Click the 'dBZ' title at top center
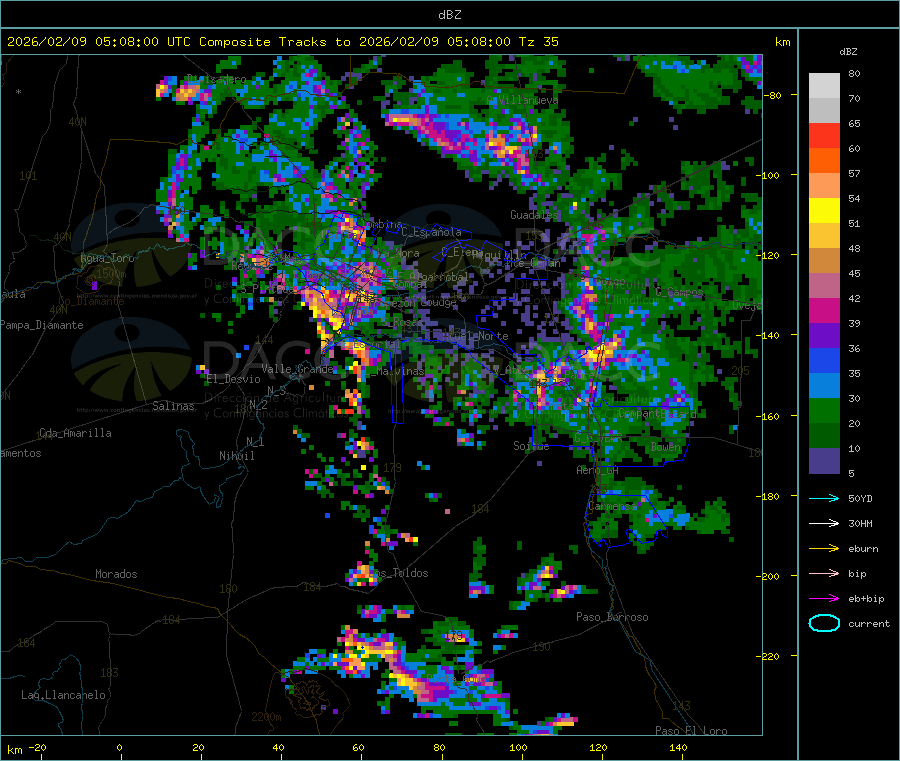 449,14
